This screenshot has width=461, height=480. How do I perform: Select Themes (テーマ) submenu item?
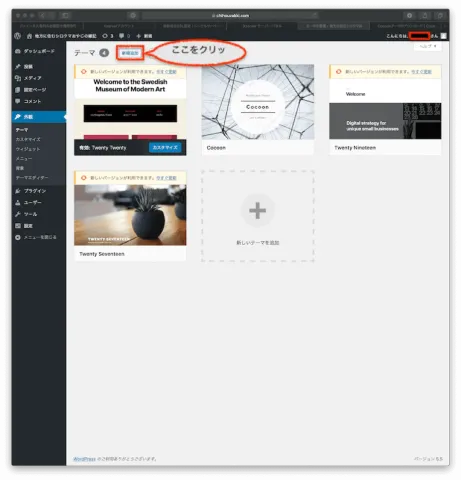22,130
